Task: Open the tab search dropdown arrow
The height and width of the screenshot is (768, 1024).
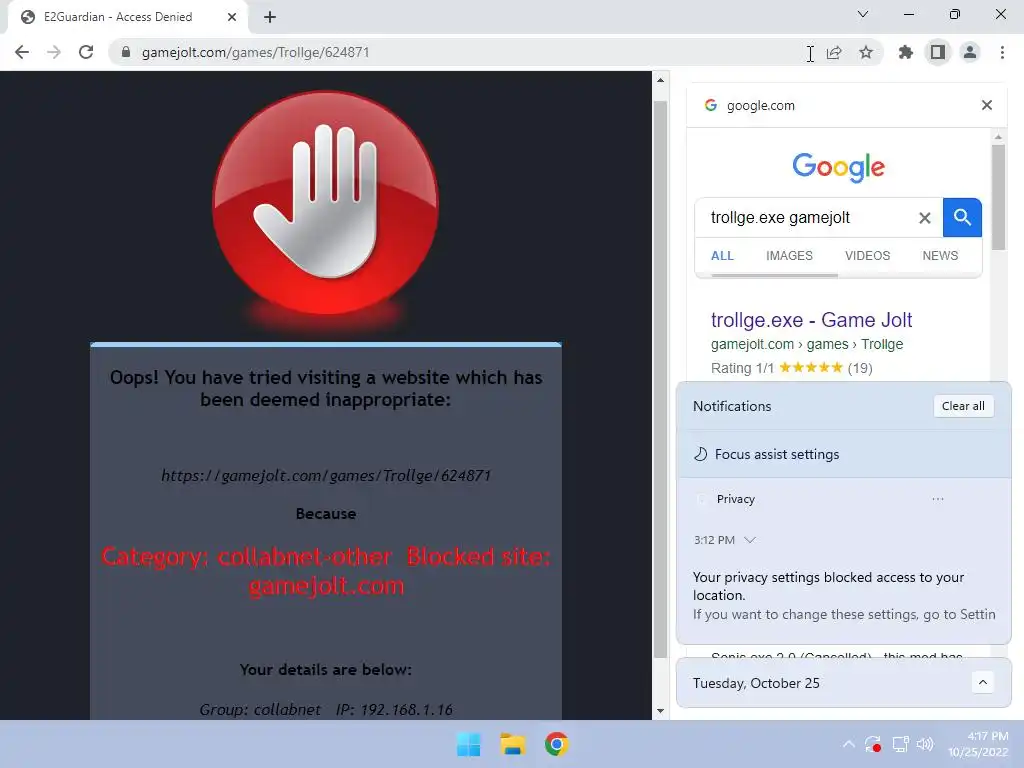Action: tap(863, 14)
